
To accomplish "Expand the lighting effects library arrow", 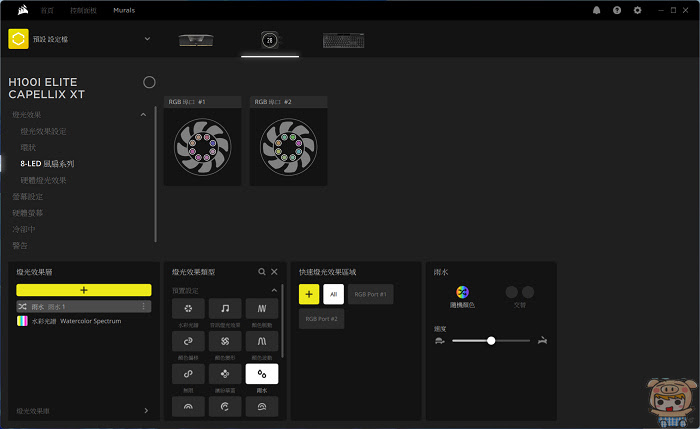I will coord(146,411).
